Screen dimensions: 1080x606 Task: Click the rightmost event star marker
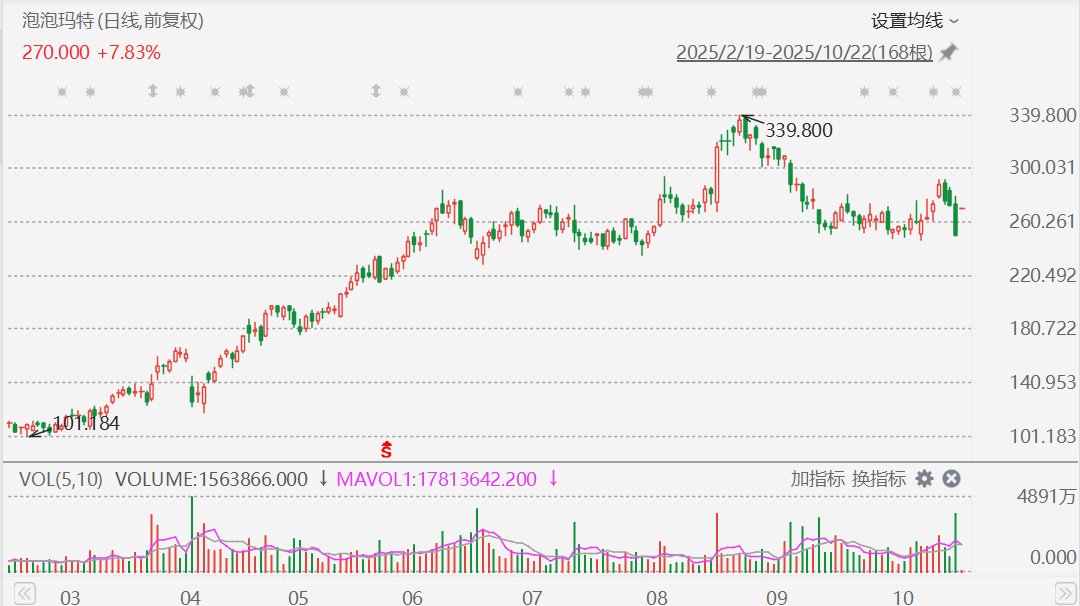pos(956,92)
